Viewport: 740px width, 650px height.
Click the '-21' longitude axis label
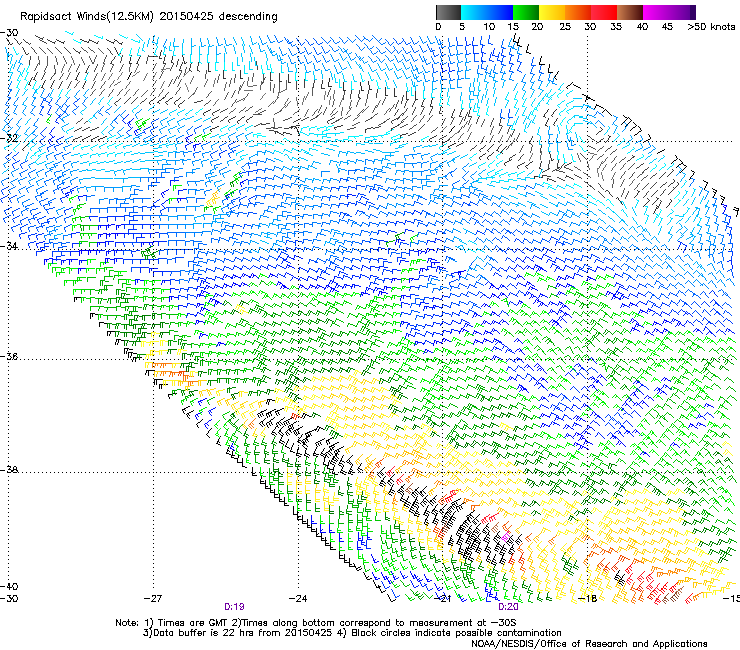(442, 599)
